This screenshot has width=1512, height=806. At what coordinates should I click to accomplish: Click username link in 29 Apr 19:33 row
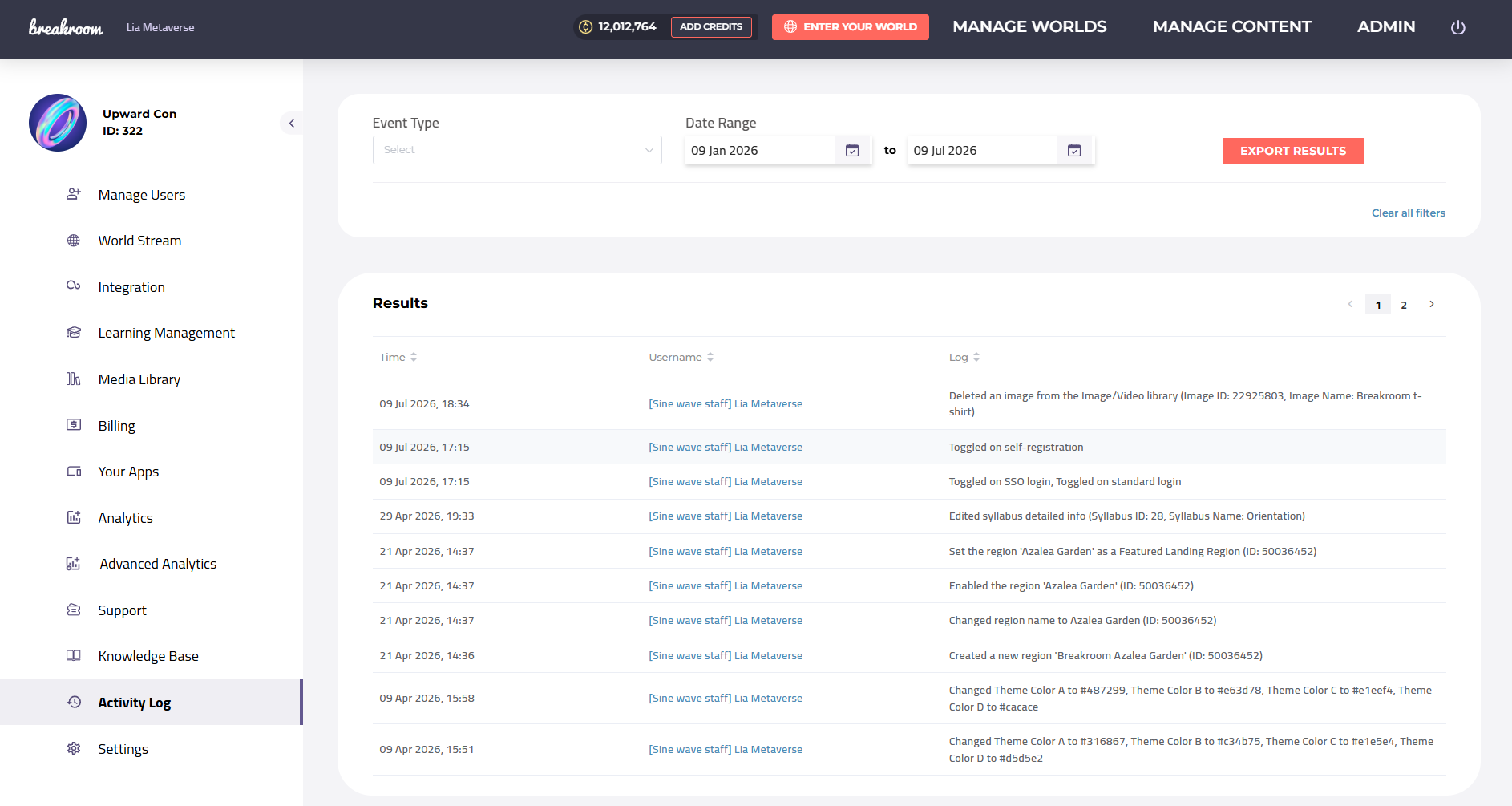point(726,516)
